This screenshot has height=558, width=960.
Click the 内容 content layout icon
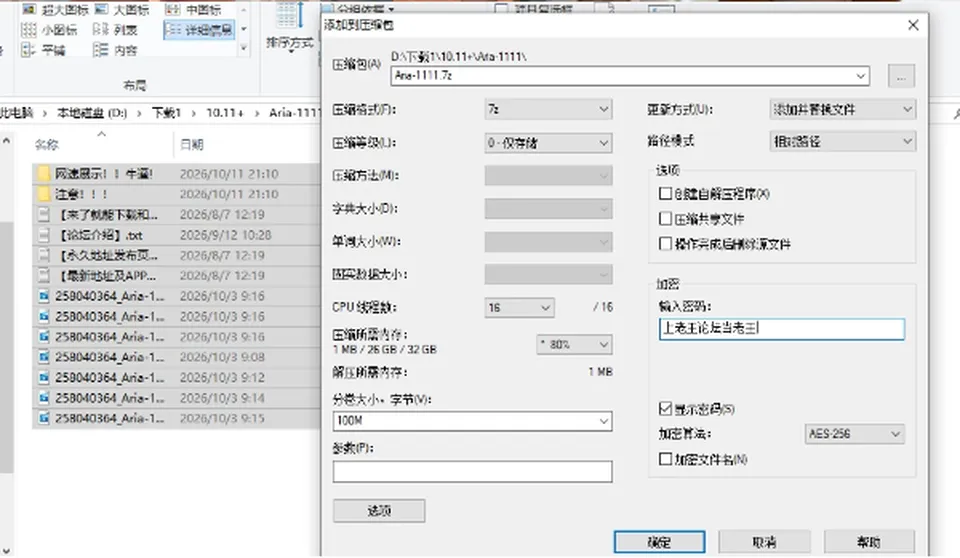[x=100, y=50]
